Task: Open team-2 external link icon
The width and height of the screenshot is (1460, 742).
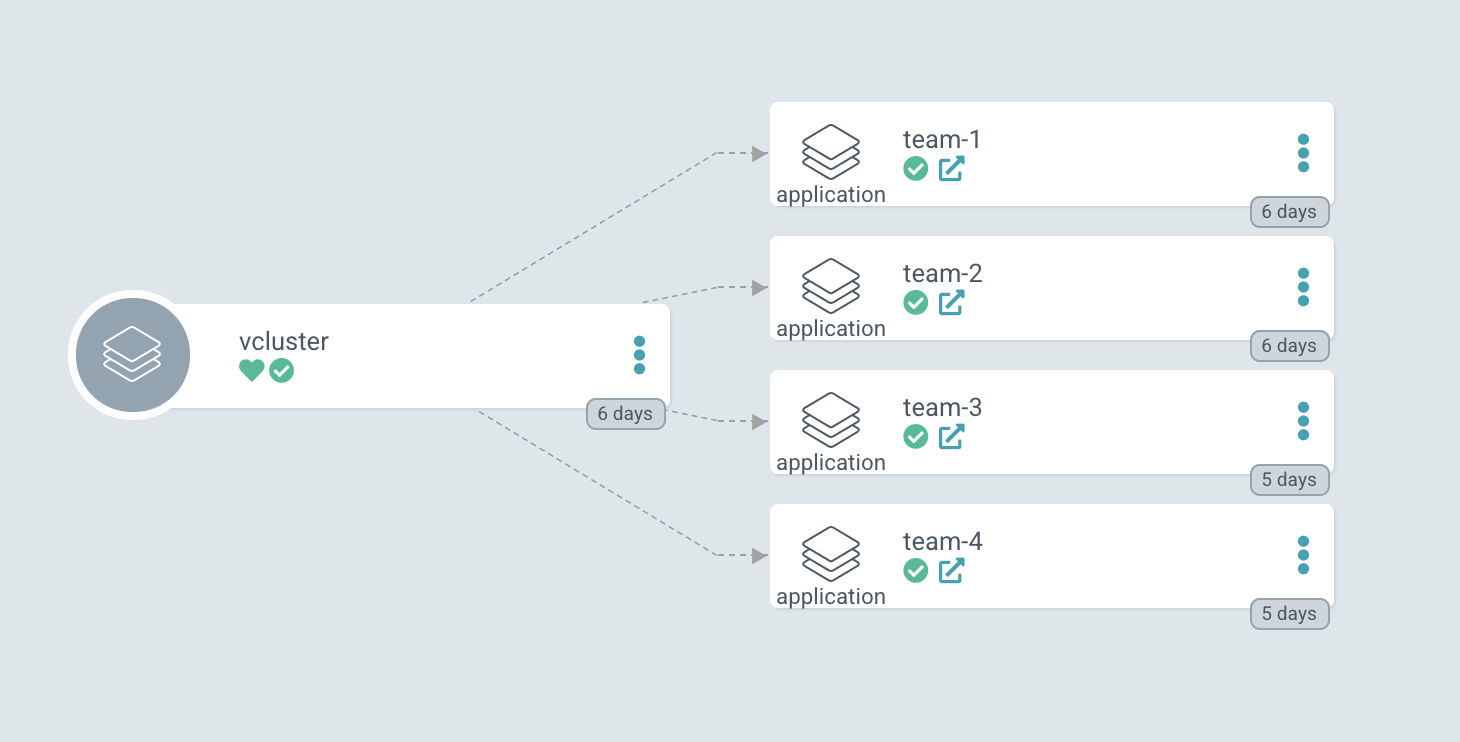Action: click(x=951, y=303)
